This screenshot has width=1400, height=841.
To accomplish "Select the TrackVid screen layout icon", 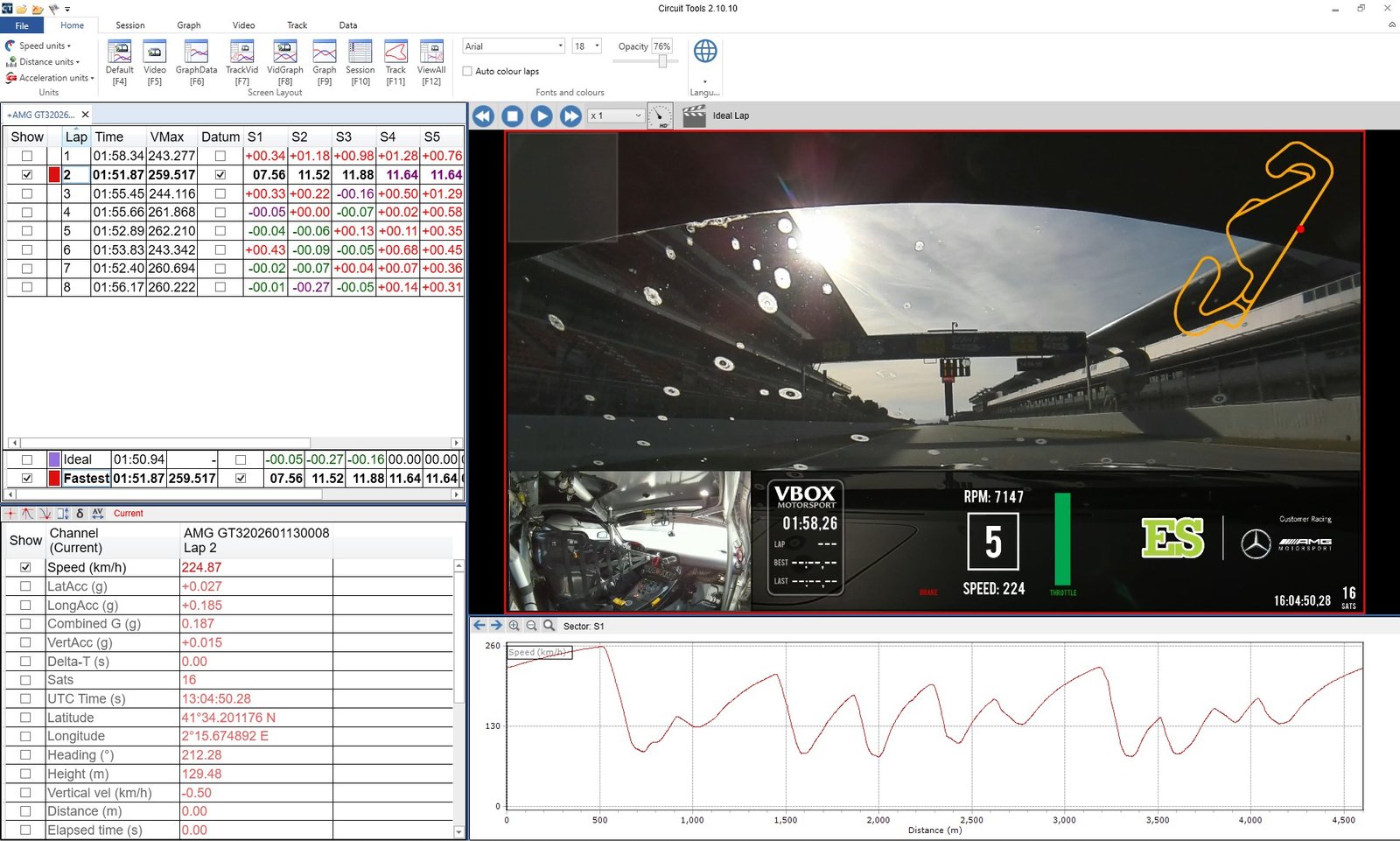I will coord(241,53).
